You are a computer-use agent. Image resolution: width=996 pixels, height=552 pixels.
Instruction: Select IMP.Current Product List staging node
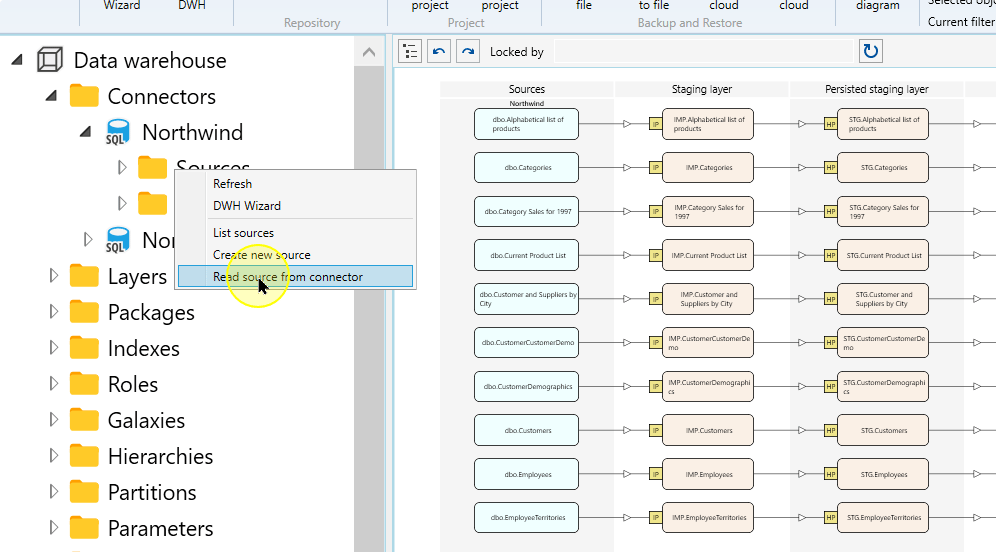tap(708, 255)
